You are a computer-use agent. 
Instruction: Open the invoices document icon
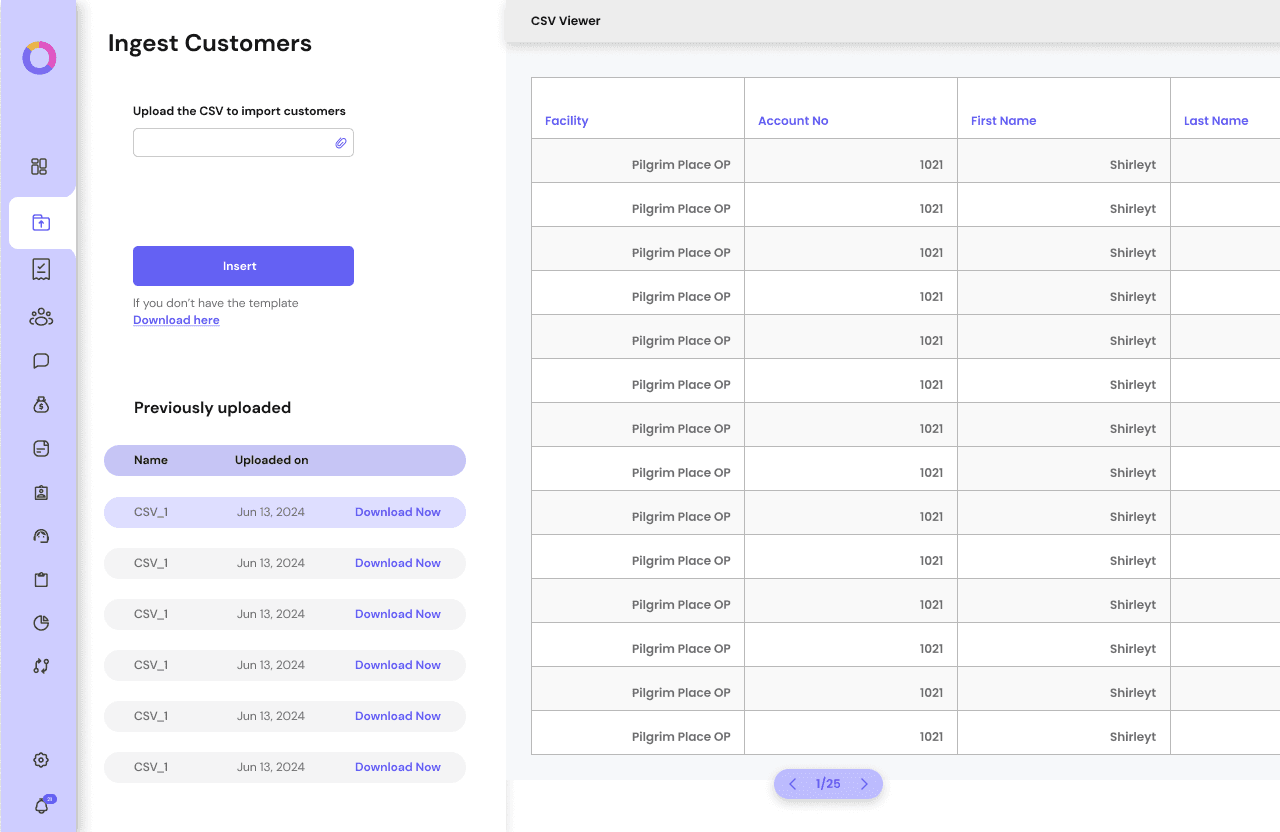tap(40, 448)
